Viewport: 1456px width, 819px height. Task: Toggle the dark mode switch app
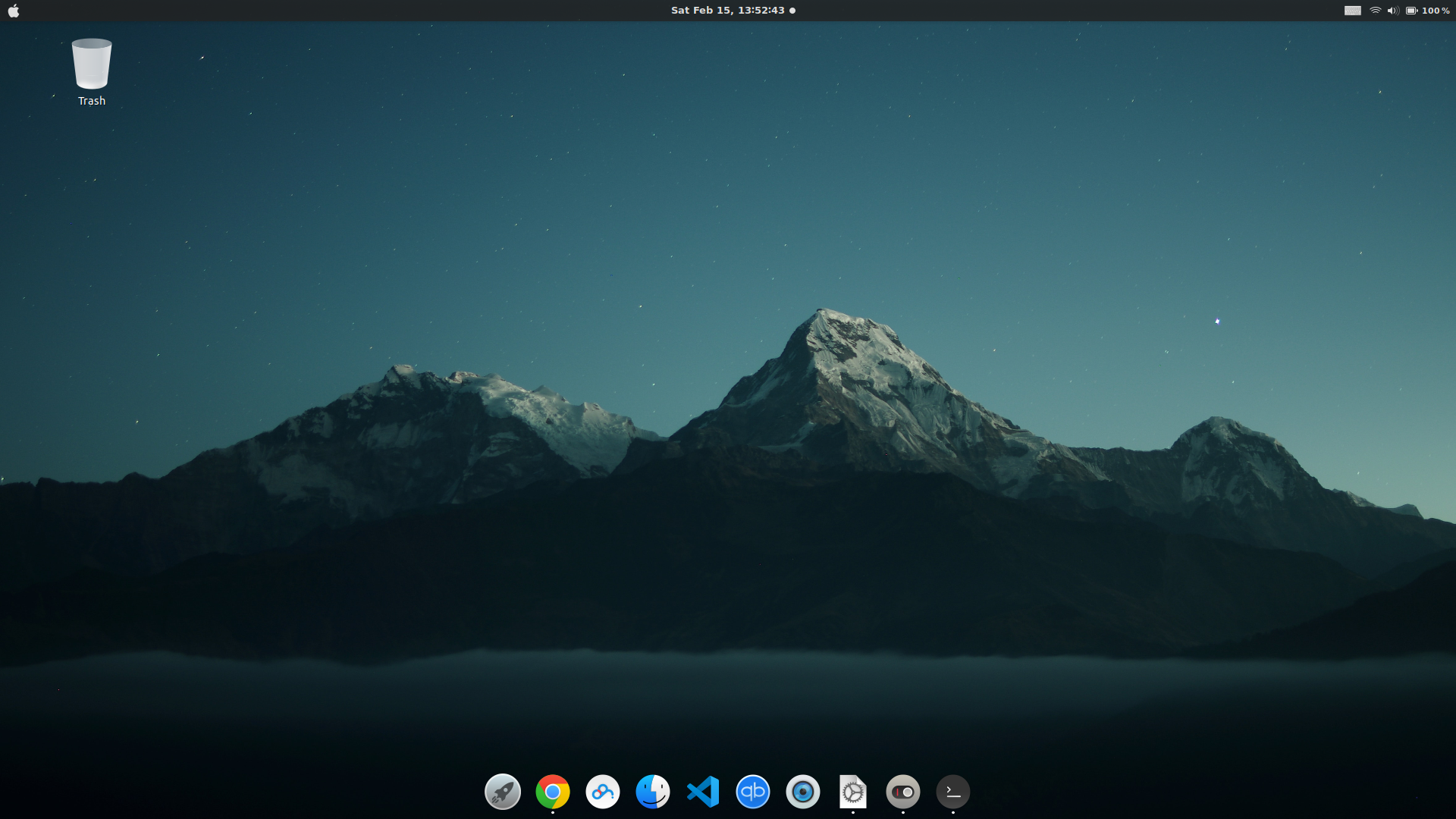click(902, 791)
